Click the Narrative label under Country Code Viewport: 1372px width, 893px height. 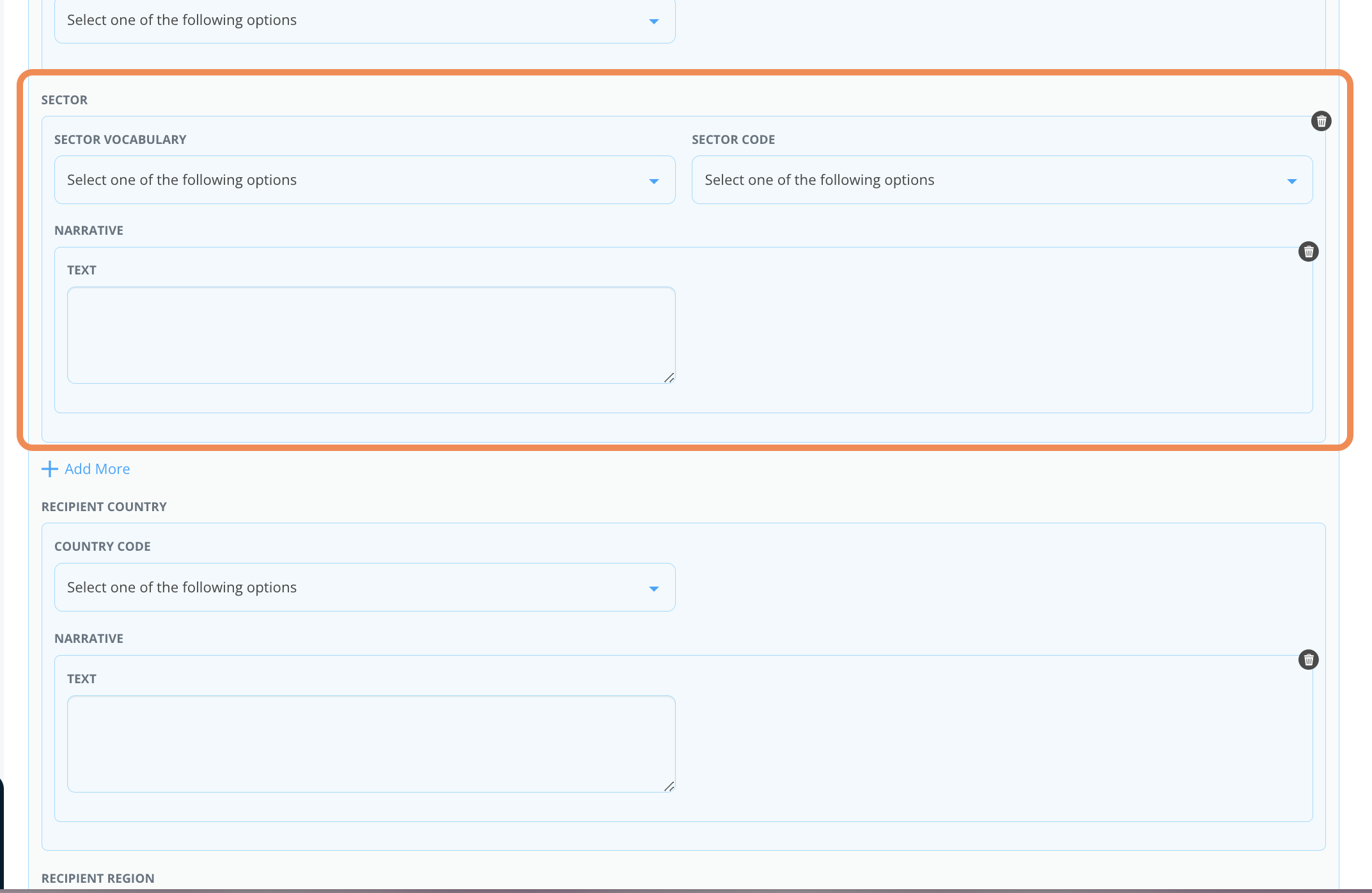click(89, 638)
